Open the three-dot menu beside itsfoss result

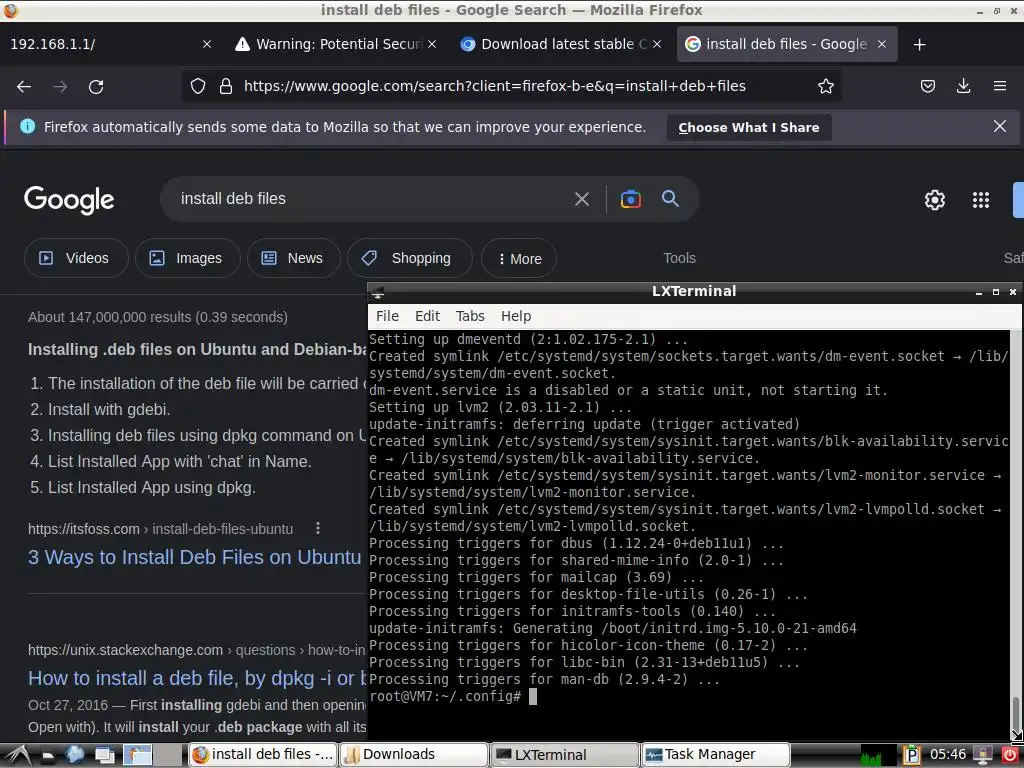click(318, 528)
